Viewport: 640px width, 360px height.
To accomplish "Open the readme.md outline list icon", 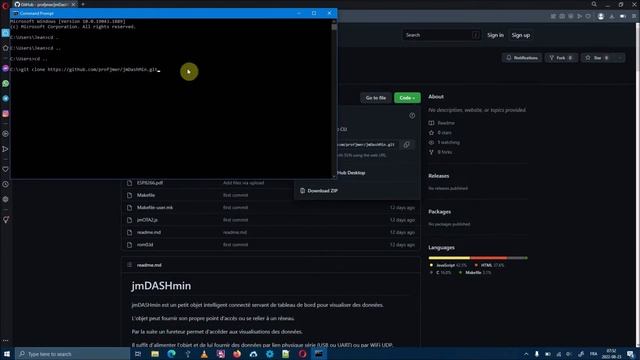I will pos(129,265).
